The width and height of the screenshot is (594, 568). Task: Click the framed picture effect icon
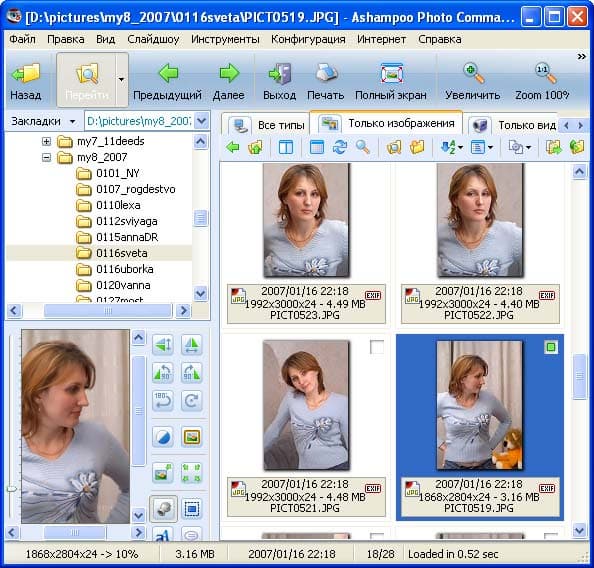click(191, 437)
